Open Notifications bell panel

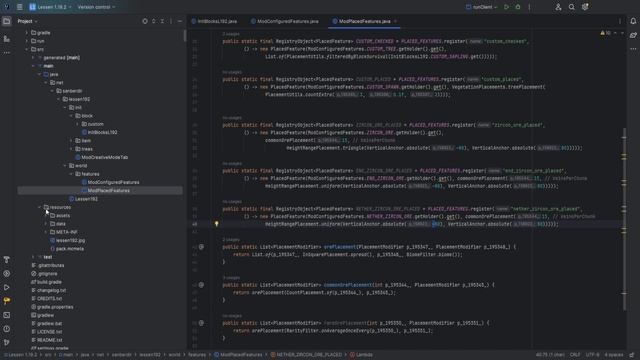[633, 21]
